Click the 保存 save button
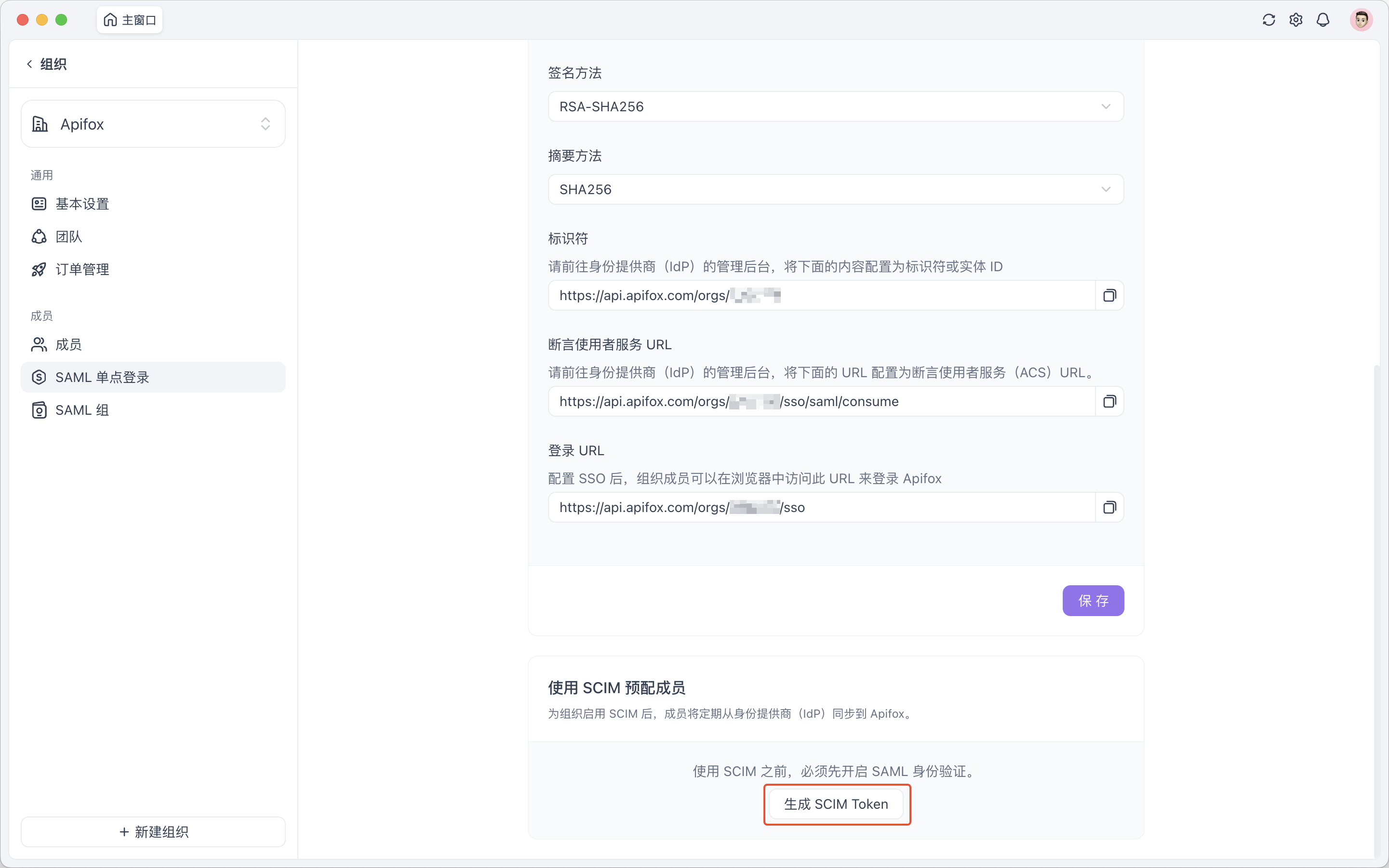Image resolution: width=1389 pixels, height=868 pixels. tap(1093, 601)
